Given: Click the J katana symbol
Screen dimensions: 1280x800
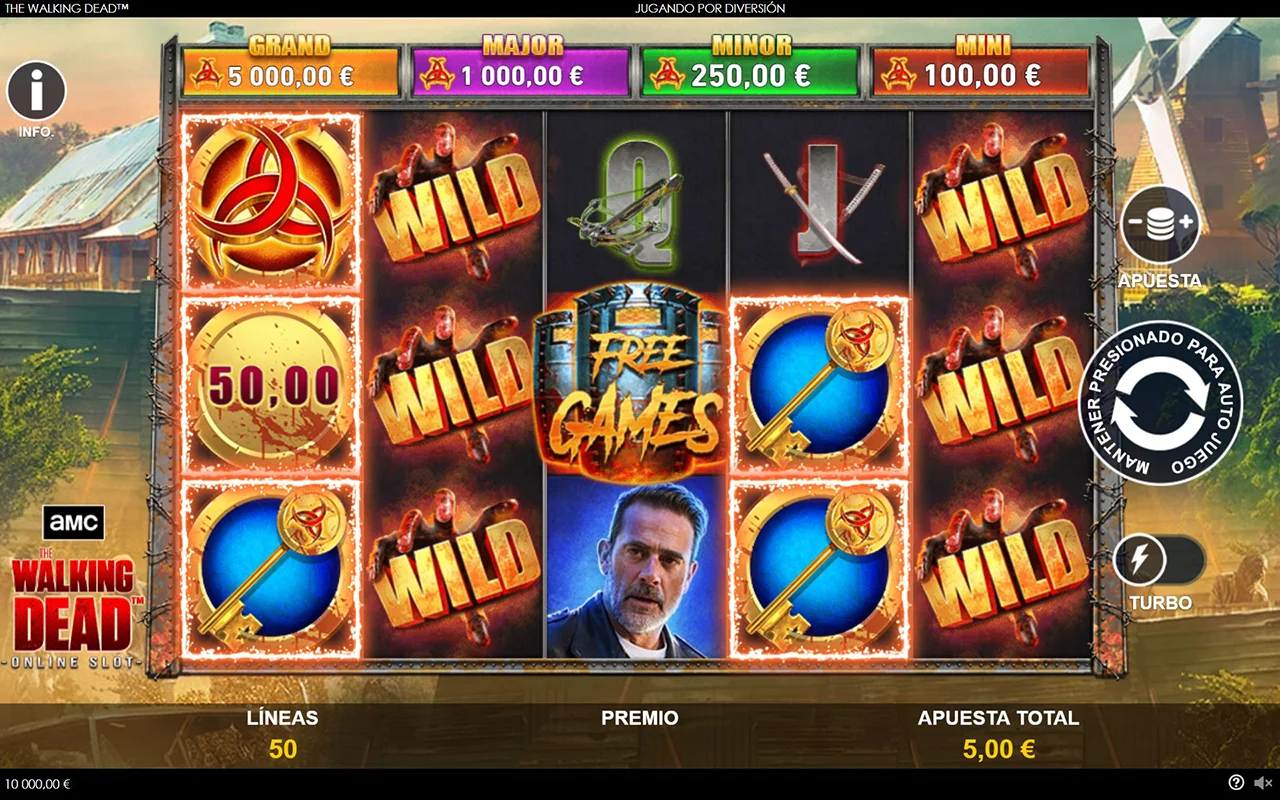Looking at the screenshot, I should click(820, 204).
